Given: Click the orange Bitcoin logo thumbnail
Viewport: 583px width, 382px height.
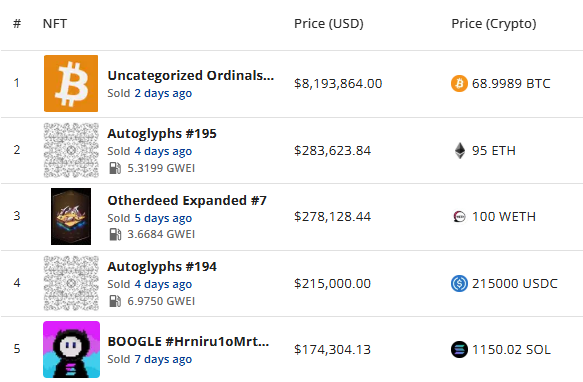Looking at the screenshot, I should 71,83.
